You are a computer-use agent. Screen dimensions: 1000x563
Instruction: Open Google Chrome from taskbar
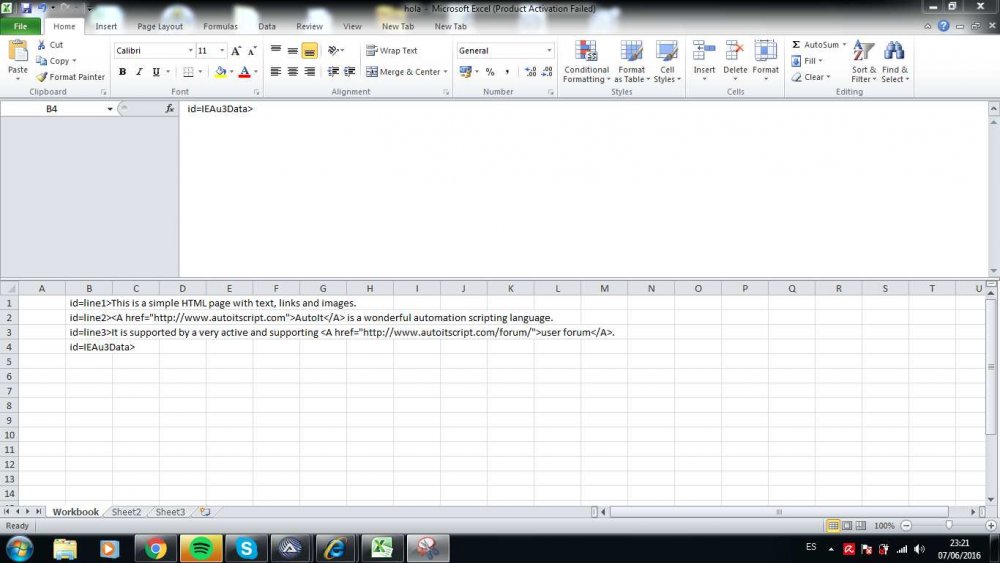pyautogui.click(x=155, y=548)
